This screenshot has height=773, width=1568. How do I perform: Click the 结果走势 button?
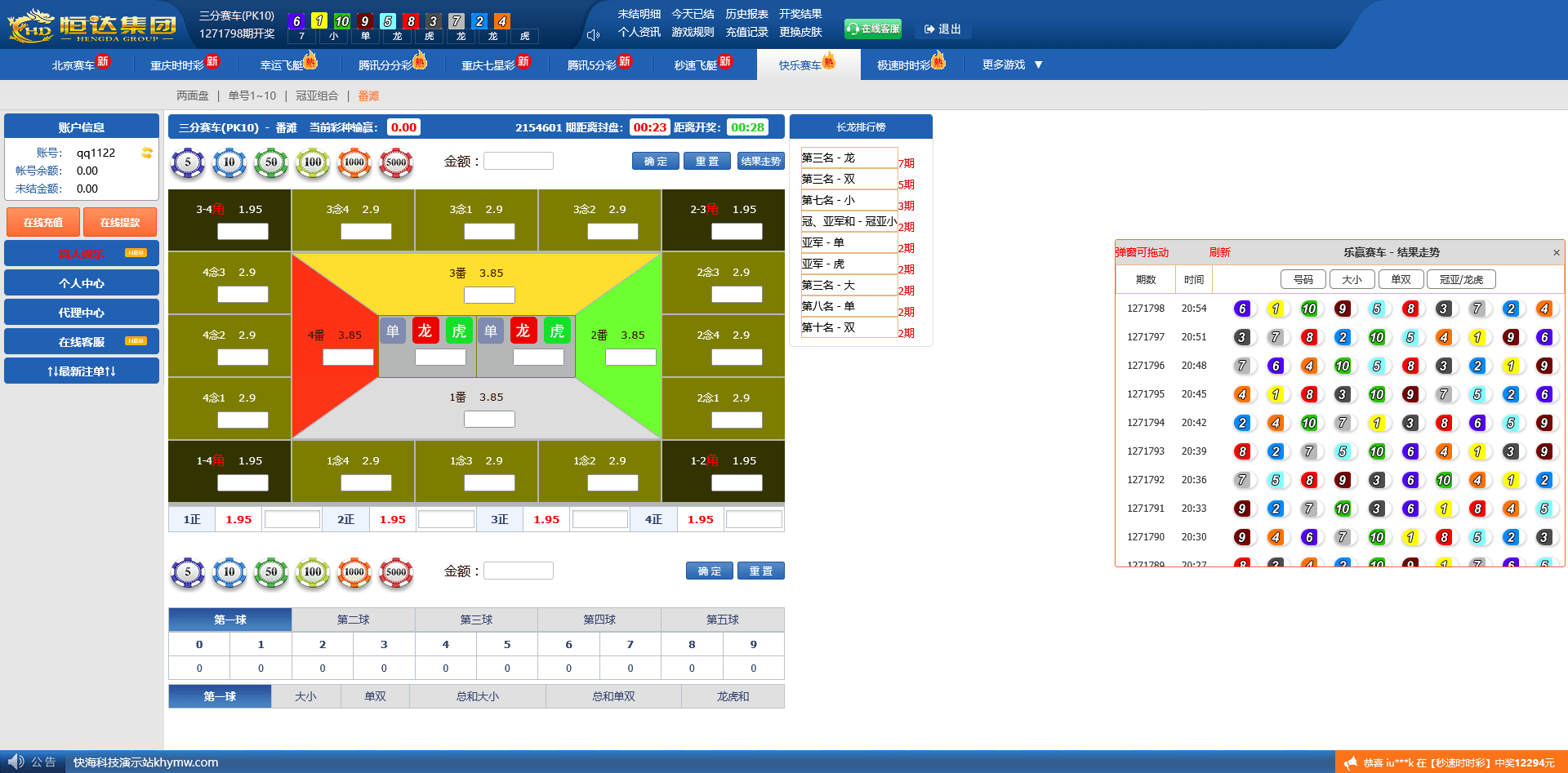point(760,162)
